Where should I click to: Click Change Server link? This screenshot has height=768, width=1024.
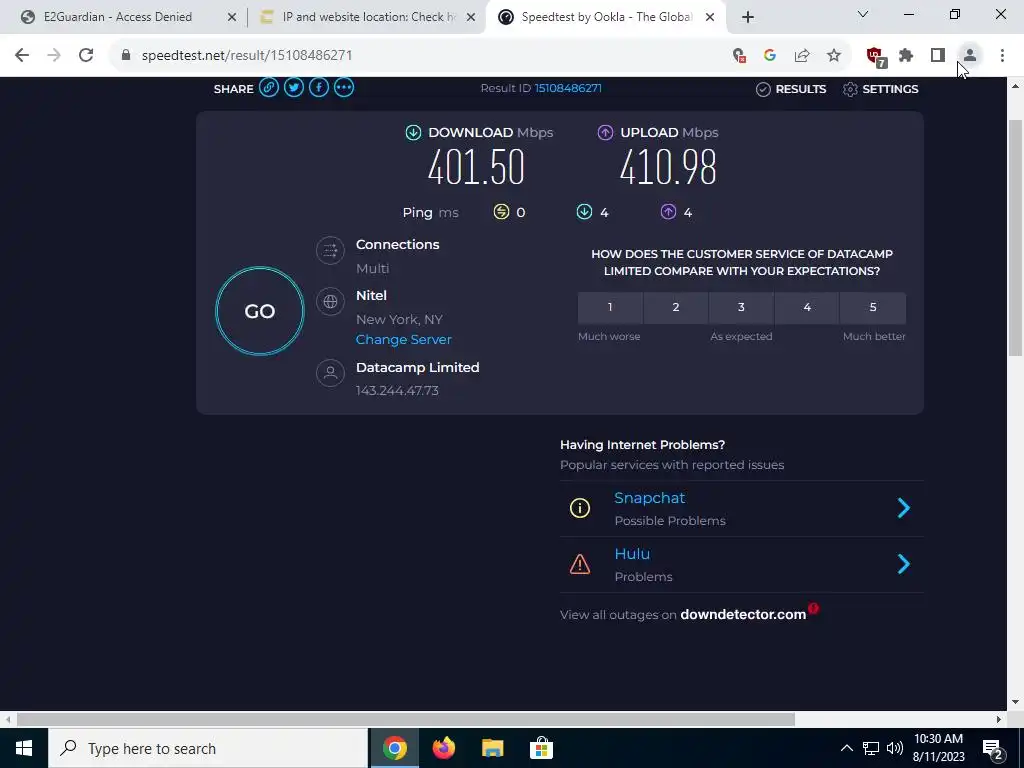[x=404, y=340]
